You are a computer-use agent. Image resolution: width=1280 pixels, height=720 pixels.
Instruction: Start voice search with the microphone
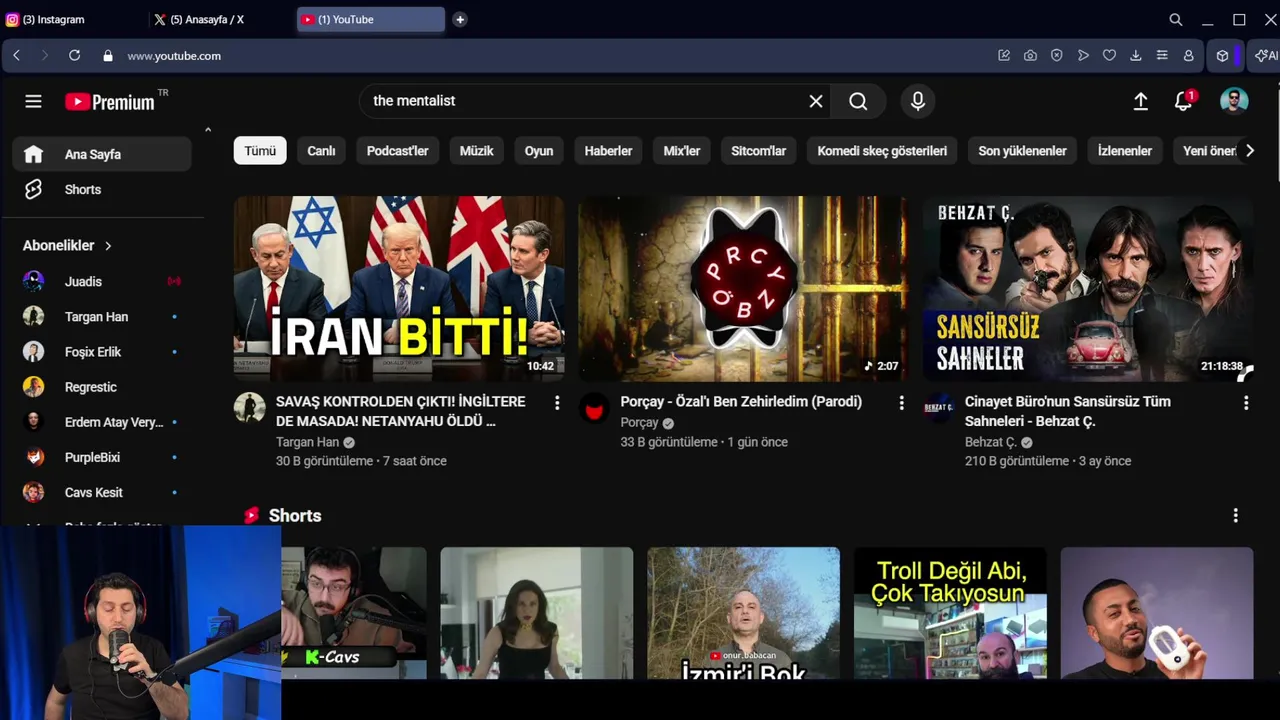tap(918, 101)
